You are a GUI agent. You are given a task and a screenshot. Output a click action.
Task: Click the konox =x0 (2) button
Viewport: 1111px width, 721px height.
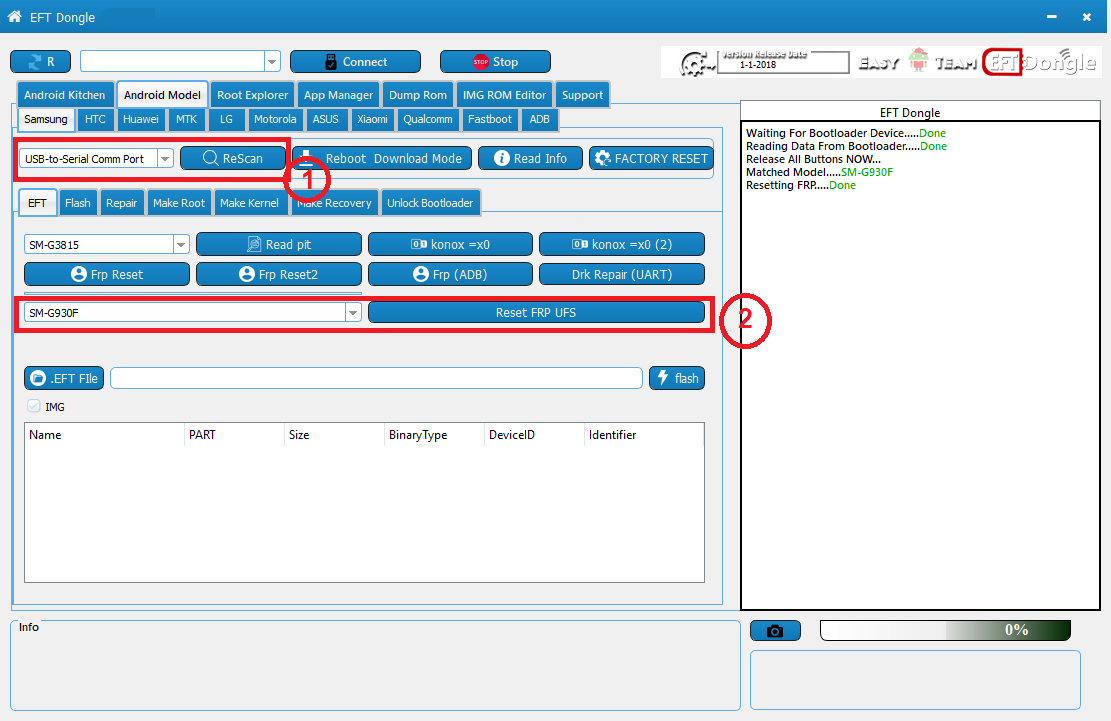(x=621, y=244)
